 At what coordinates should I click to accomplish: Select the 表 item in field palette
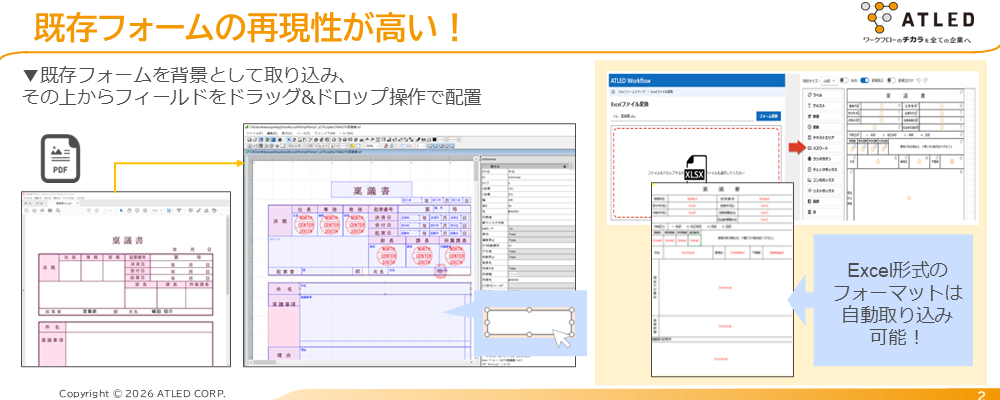tap(824, 212)
